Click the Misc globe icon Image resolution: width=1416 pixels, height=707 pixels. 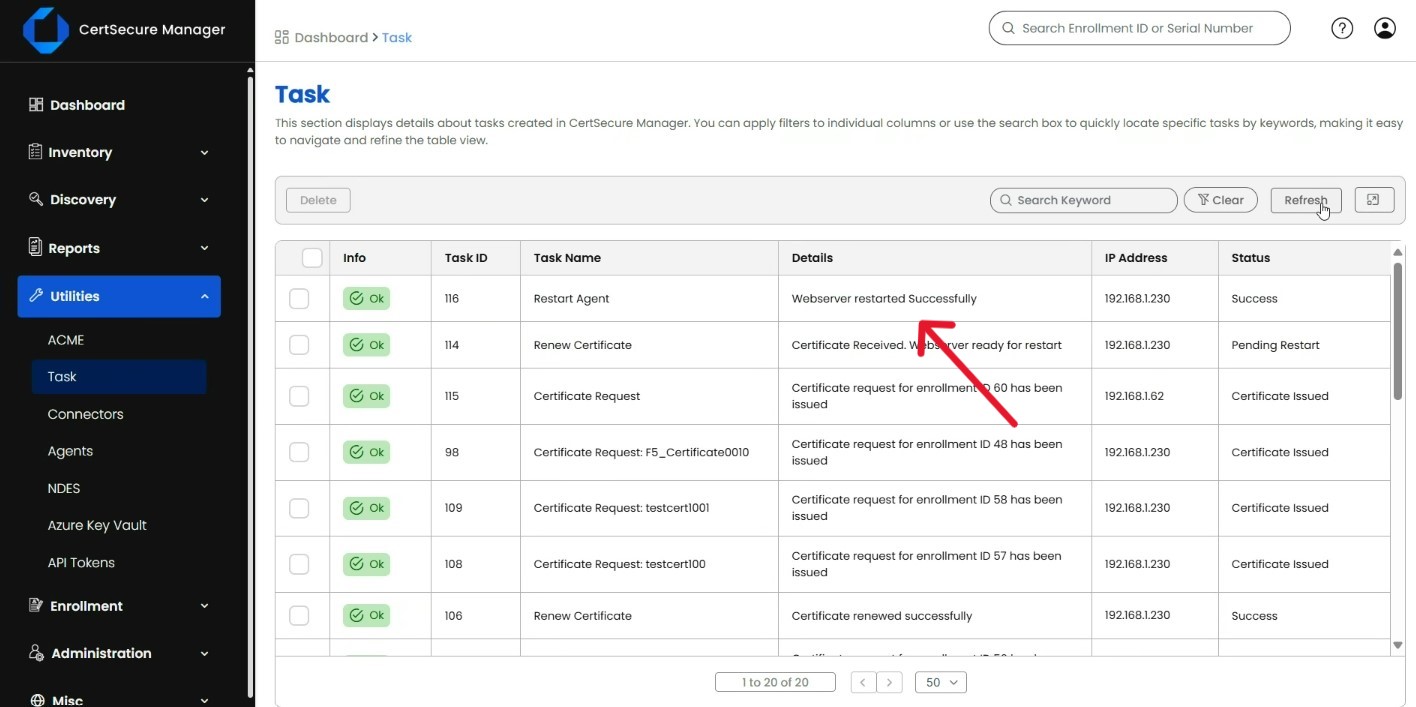(x=37, y=701)
